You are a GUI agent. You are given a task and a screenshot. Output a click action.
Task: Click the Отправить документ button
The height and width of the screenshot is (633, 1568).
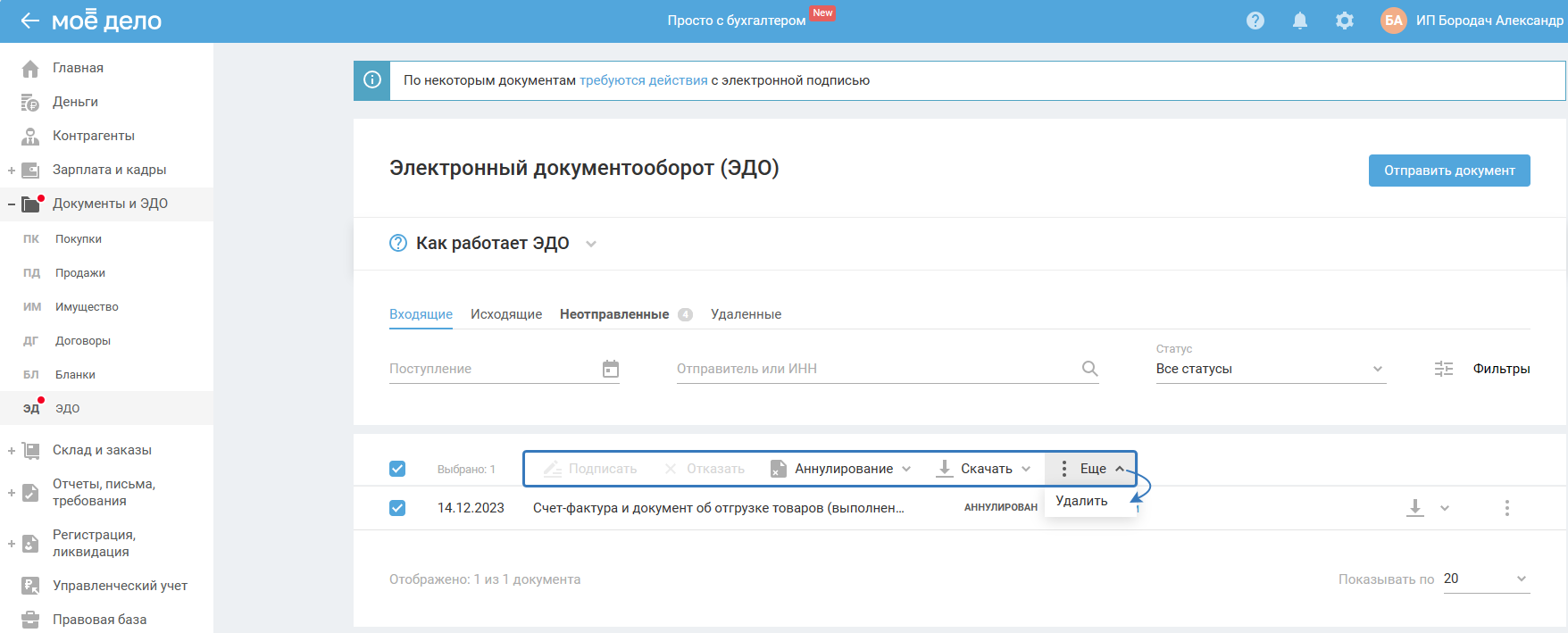coord(1449,171)
